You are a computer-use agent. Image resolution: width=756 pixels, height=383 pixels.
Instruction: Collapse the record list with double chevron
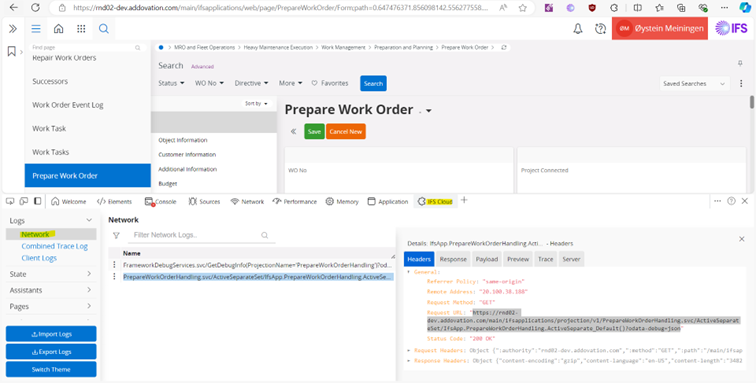point(293,131)
